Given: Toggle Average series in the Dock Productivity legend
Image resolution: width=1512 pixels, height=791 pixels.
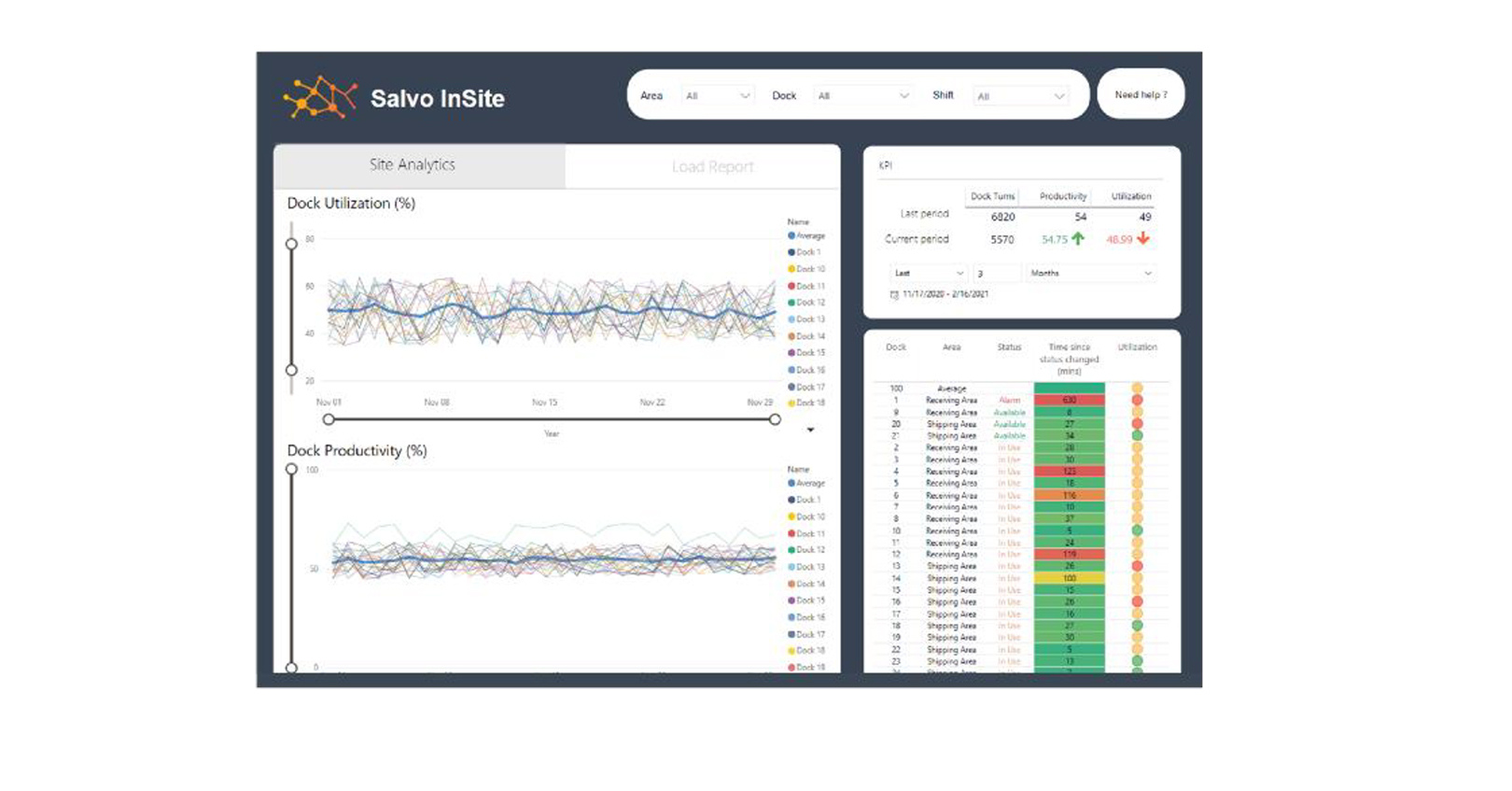Looking at the screenshot, I should (x=807, y=484).
